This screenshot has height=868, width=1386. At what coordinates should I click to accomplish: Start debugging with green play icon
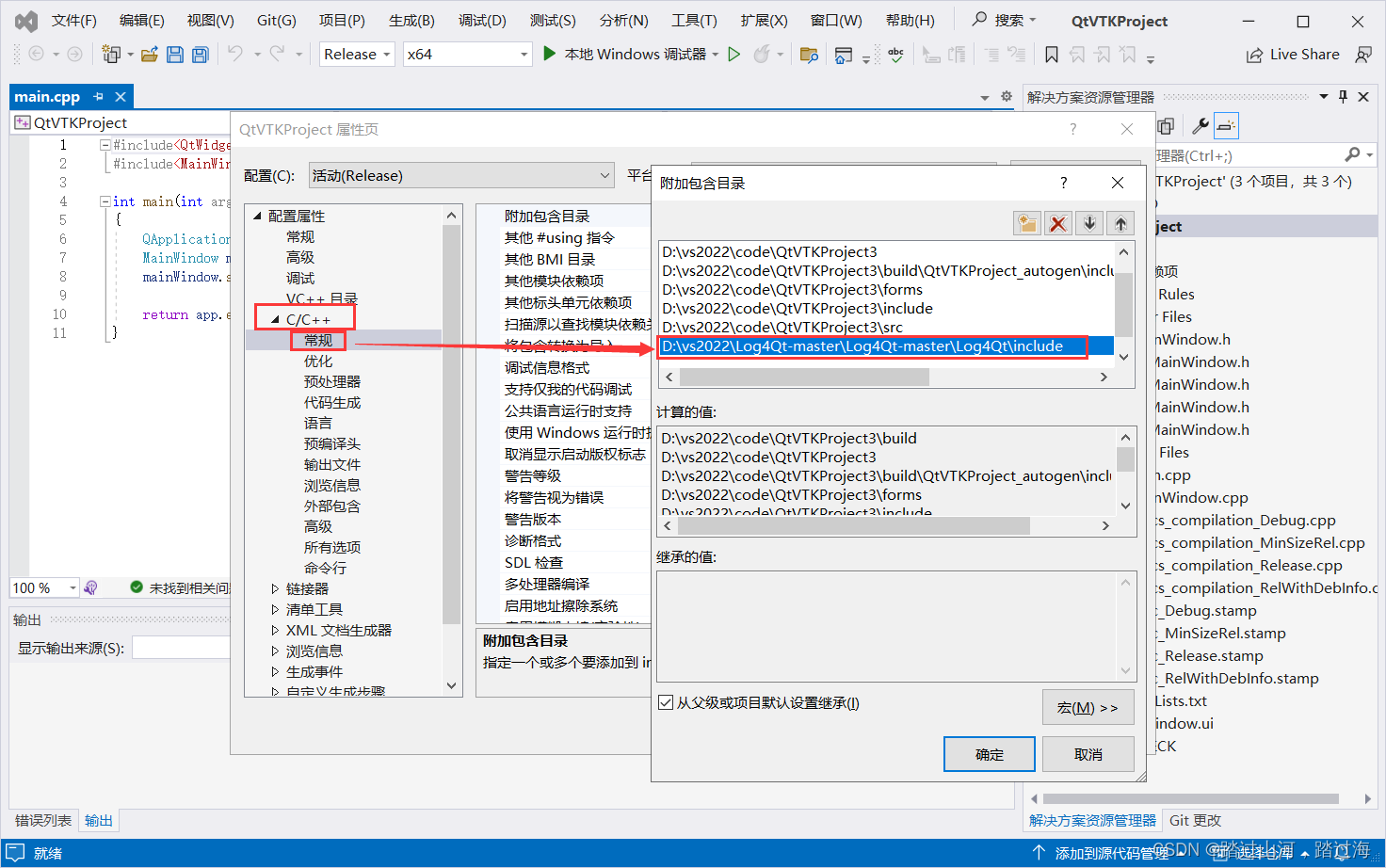click(x=550, y=54)
